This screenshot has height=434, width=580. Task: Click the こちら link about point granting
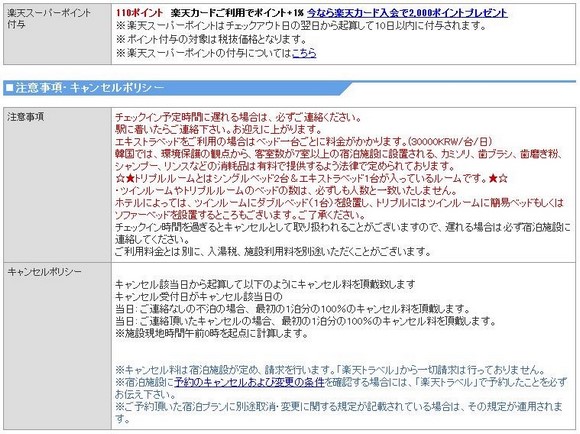(304, 53)
